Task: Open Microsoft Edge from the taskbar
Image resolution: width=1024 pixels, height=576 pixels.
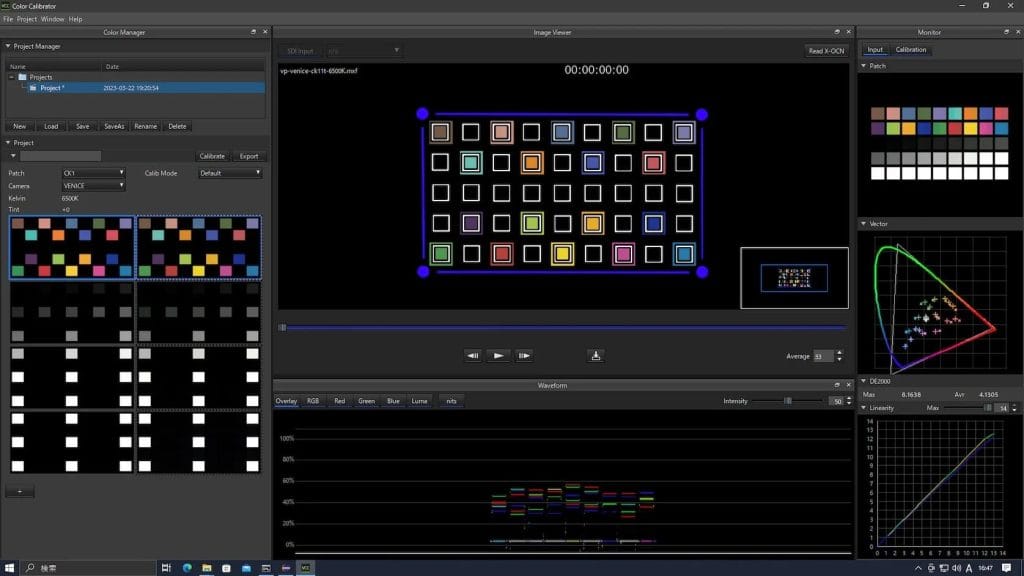Action: [186, 568]
